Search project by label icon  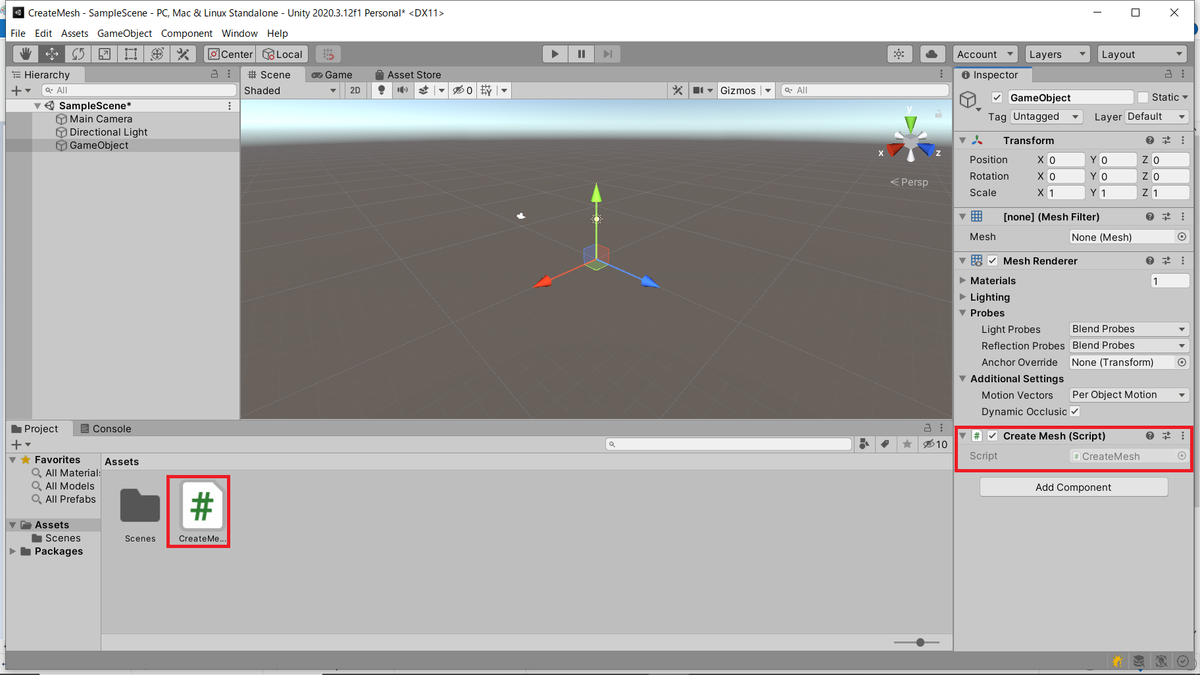[x=885, y=444]
